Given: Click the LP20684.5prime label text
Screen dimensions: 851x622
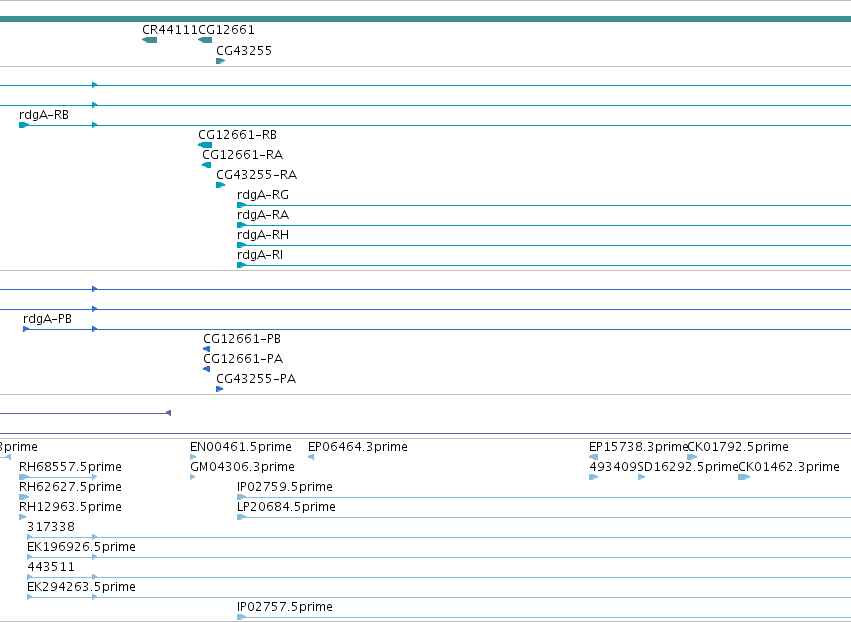Looking at the screenshot, I should 287,507.
